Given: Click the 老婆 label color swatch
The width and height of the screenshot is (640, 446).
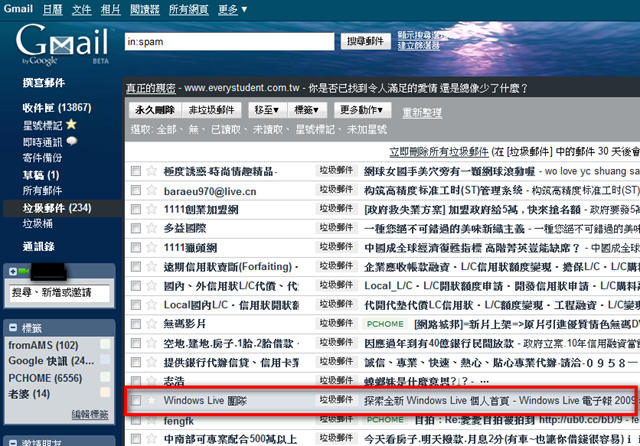Looking at the screenshot, I should click(105, 392).
